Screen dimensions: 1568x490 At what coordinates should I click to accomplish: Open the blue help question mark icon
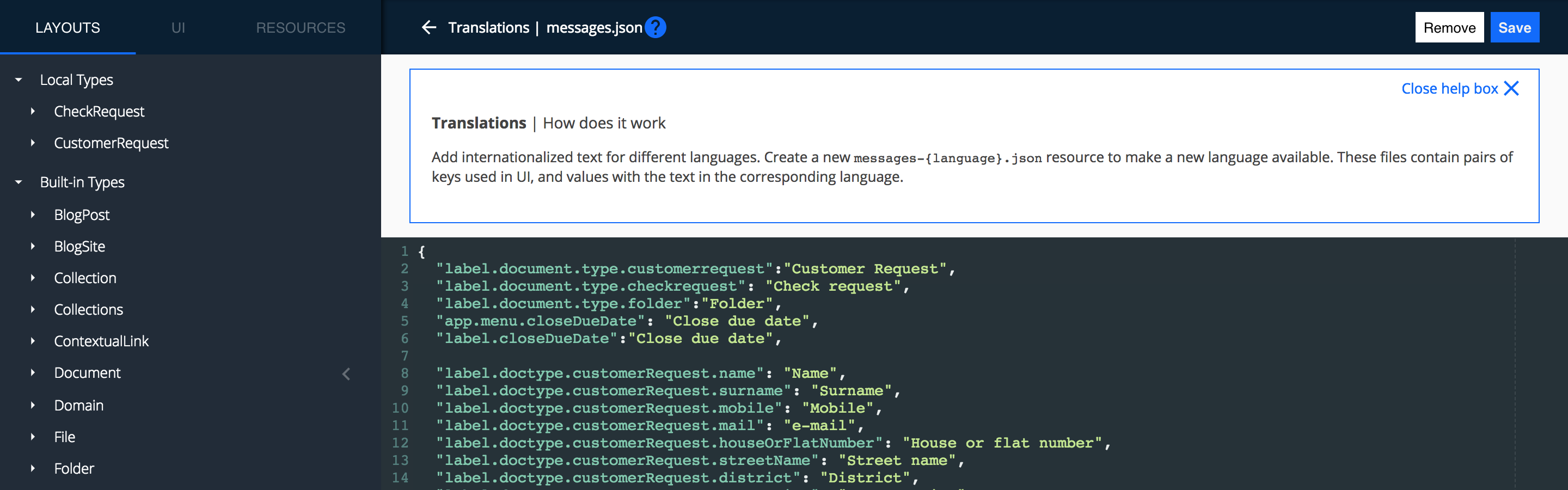pyautogui.click(x=656, y=27)
